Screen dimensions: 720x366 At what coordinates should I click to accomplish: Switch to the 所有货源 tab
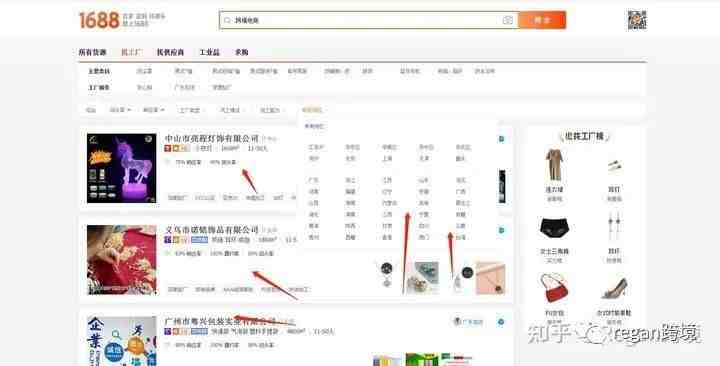[x=92, y=52]
